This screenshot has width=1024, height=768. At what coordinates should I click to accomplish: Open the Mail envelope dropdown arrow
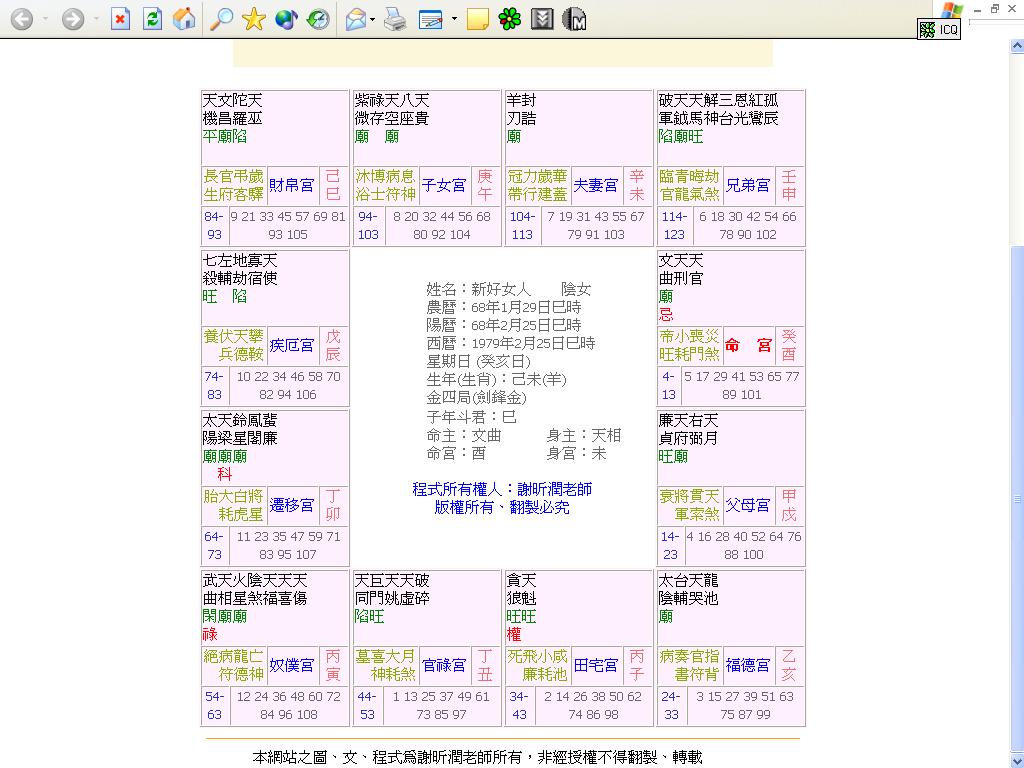(x=372, y=18)
